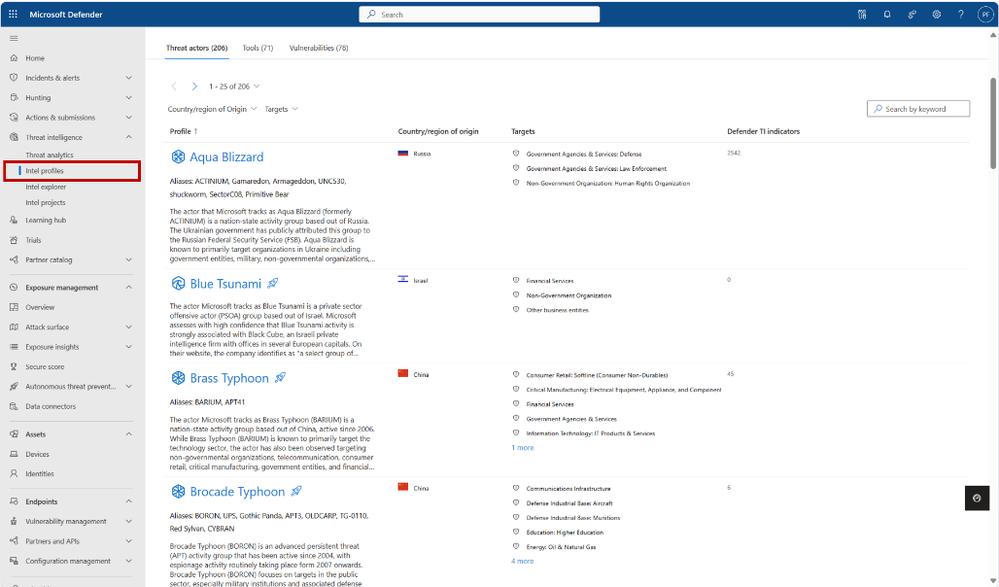Click the Secure score trophy icon
Viewport: 999px width, 587px height.
pyautogui.click(x=14, y=366)
